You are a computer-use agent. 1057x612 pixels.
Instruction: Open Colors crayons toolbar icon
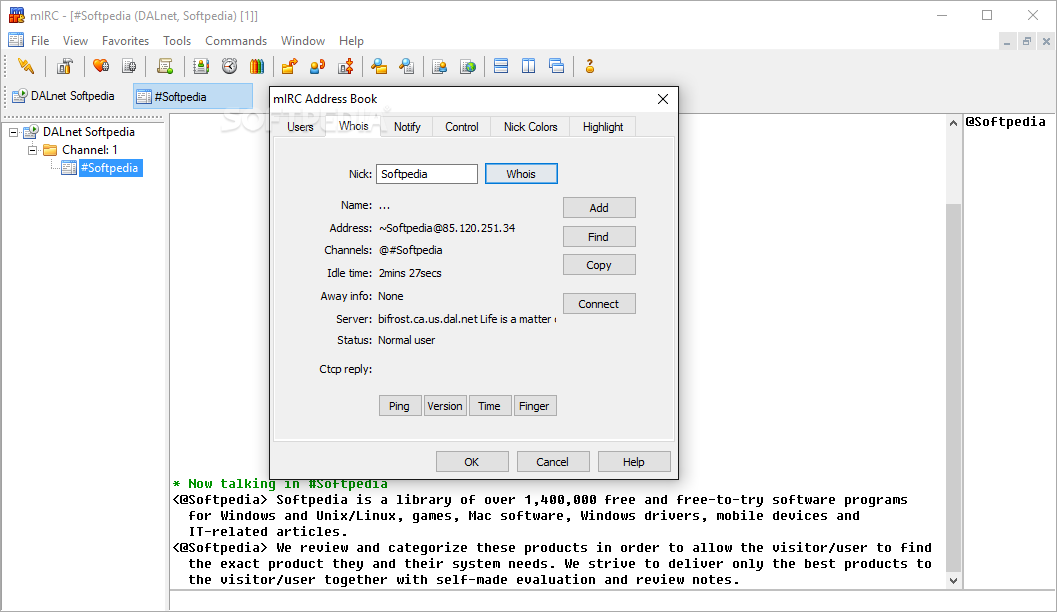tap(257, 66)
